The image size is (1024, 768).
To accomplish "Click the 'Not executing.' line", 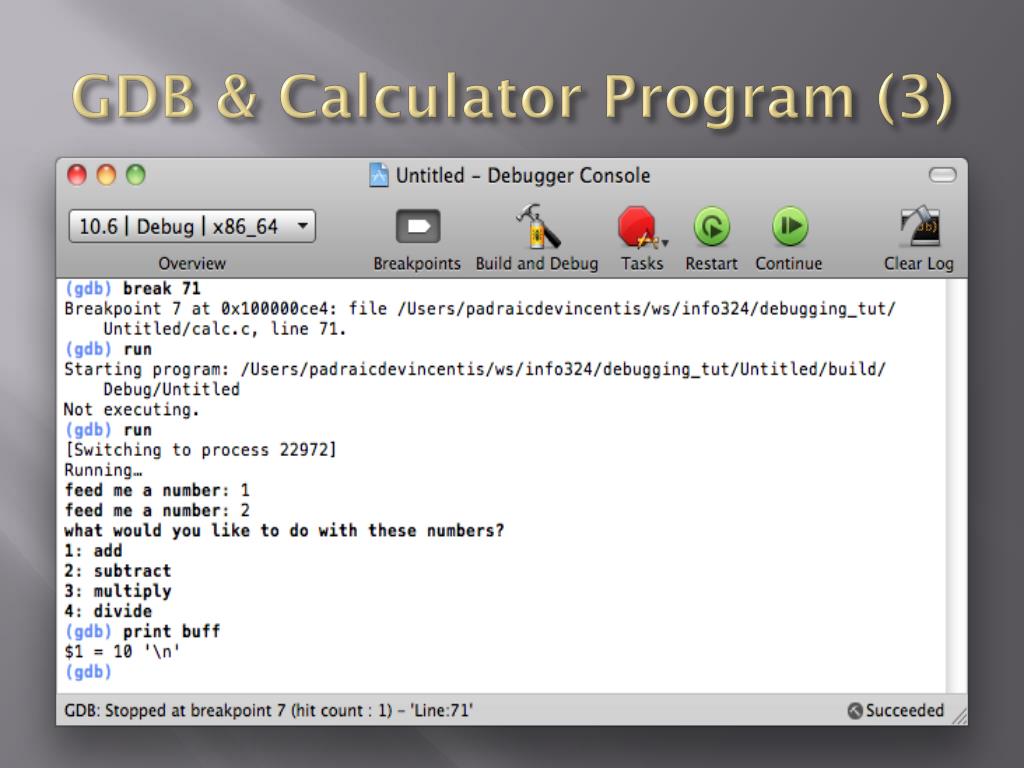I will 131,410.
